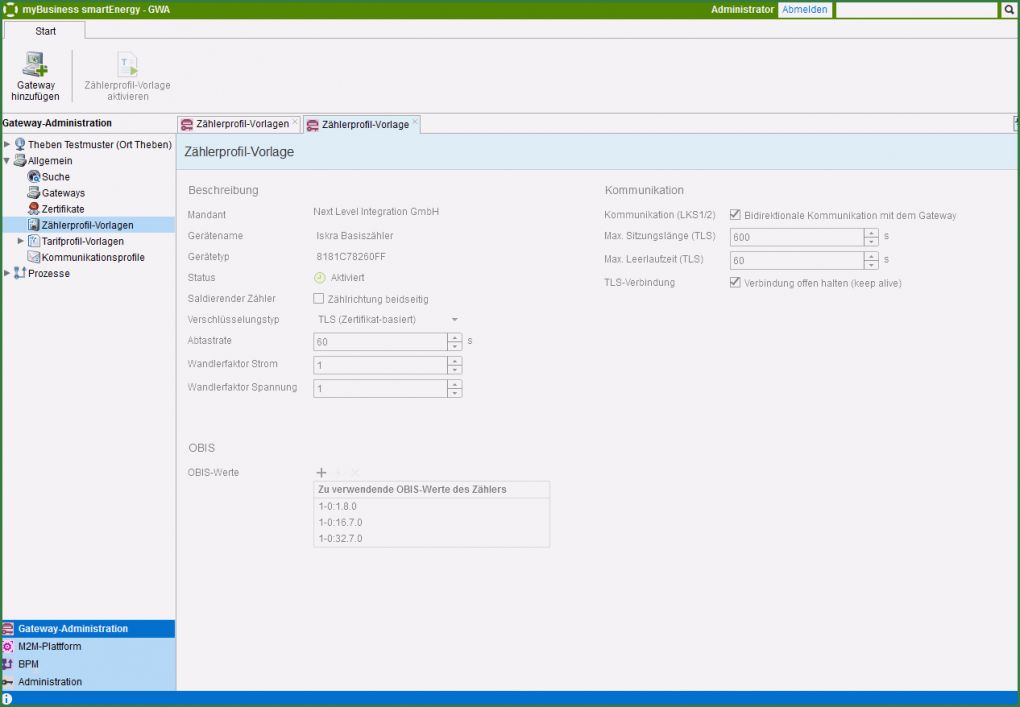Expand the Prozesse tree node
Viewport: 1020px width, 707px height.
(x=7, y=273)
